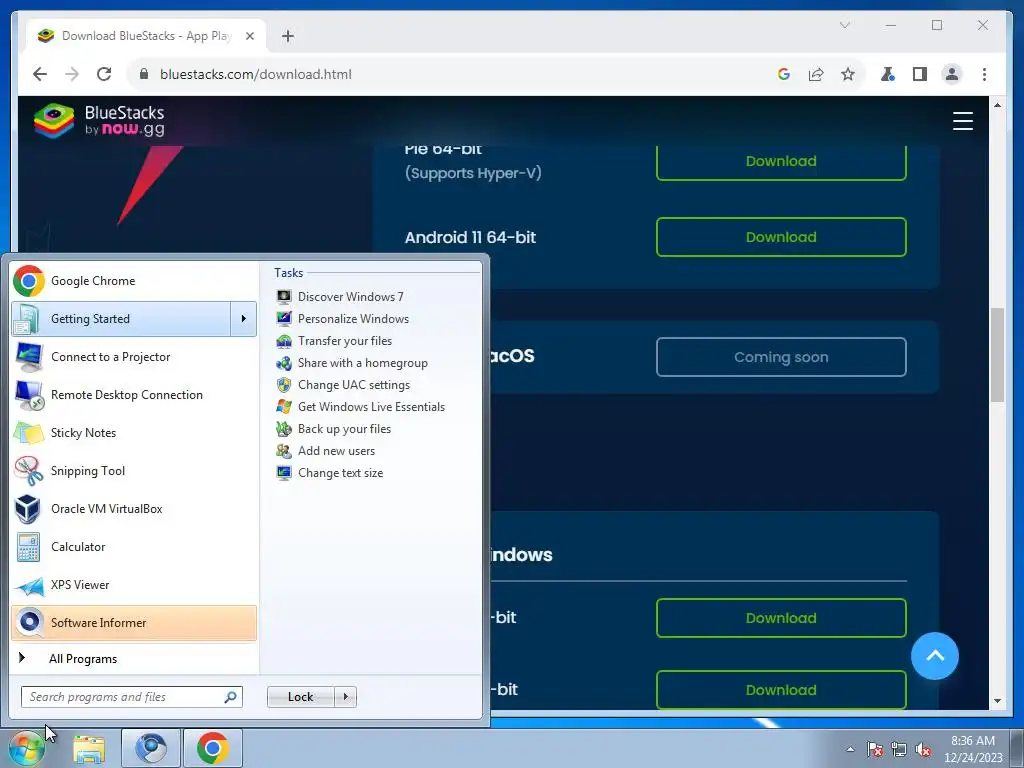Open shutdown options arrow beside Lock
The height and width of the screenshot is (768, 1024).
(x=345, y=697)
